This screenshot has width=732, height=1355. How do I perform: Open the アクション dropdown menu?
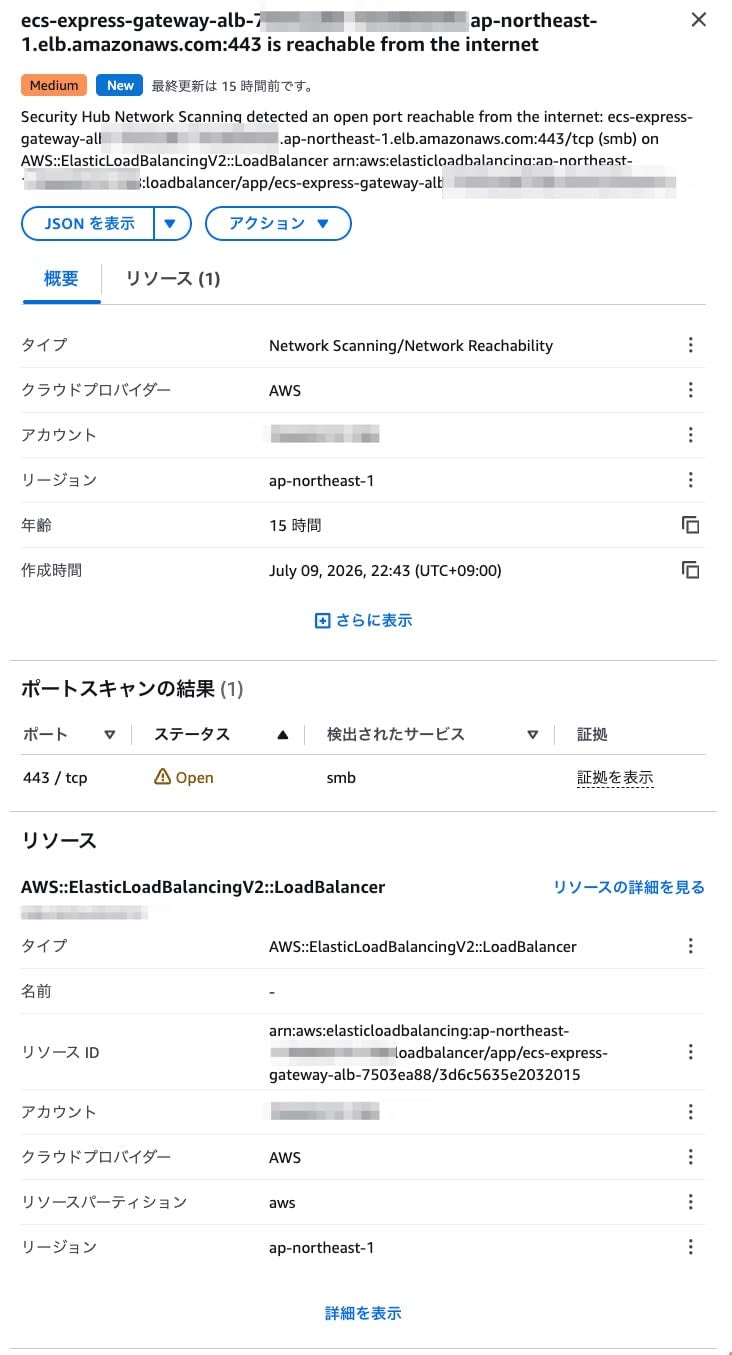coord(278,224)
